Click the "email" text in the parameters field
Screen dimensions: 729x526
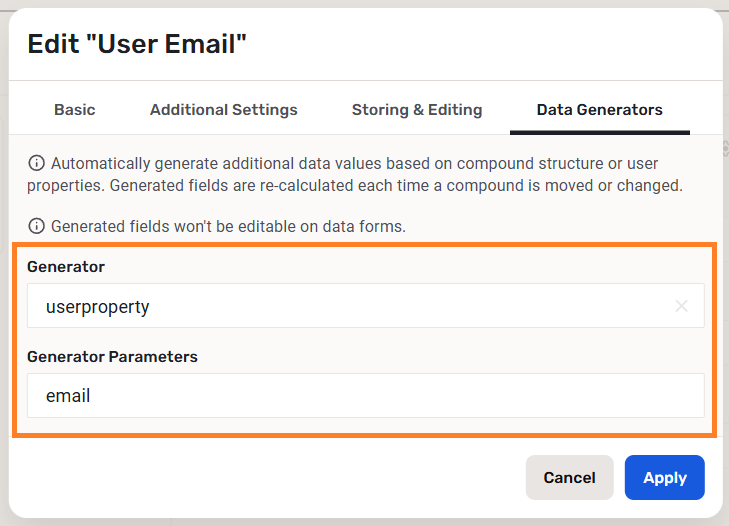(68, 396)
